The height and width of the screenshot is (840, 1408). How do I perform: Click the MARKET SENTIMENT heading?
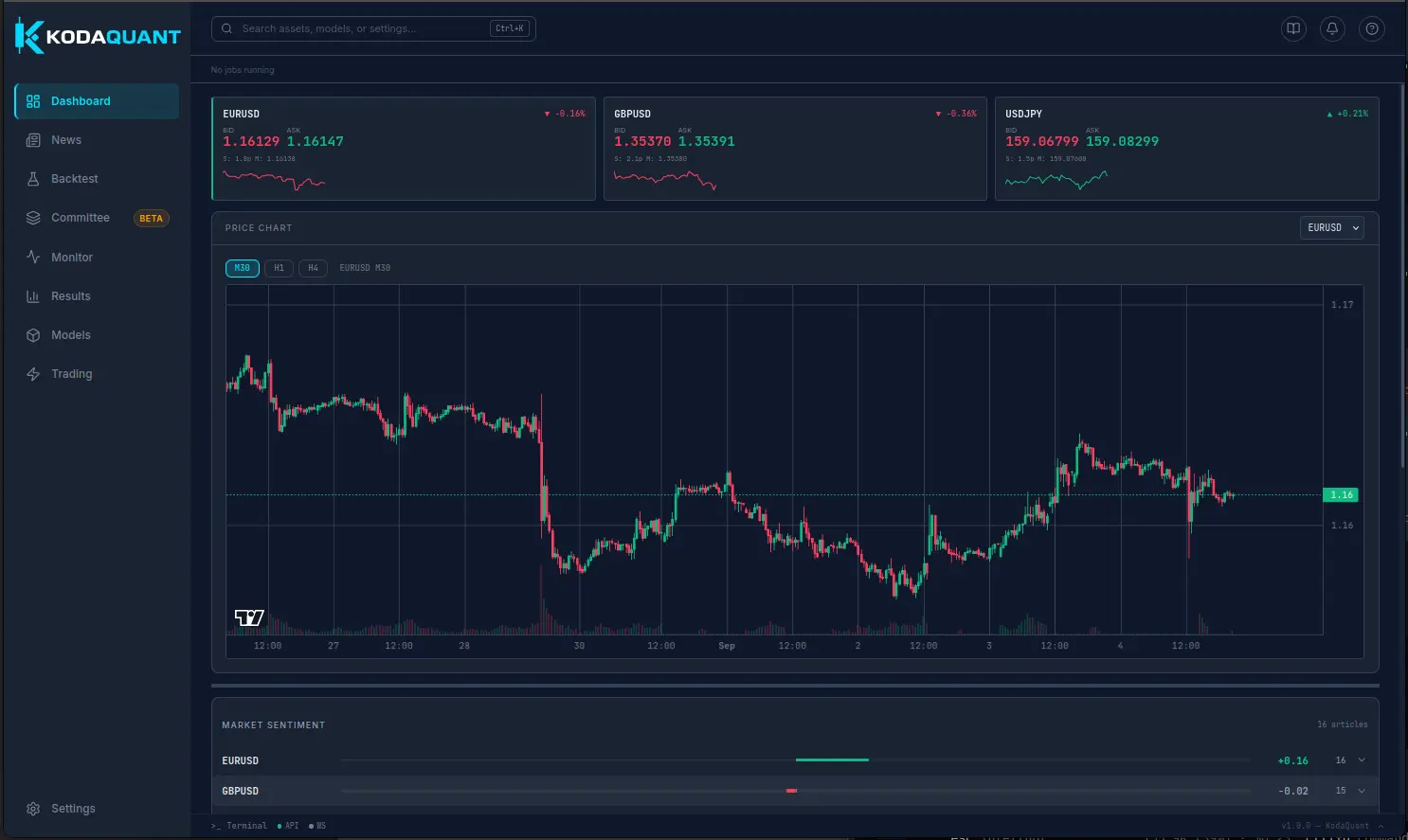[x=274, y=725]
